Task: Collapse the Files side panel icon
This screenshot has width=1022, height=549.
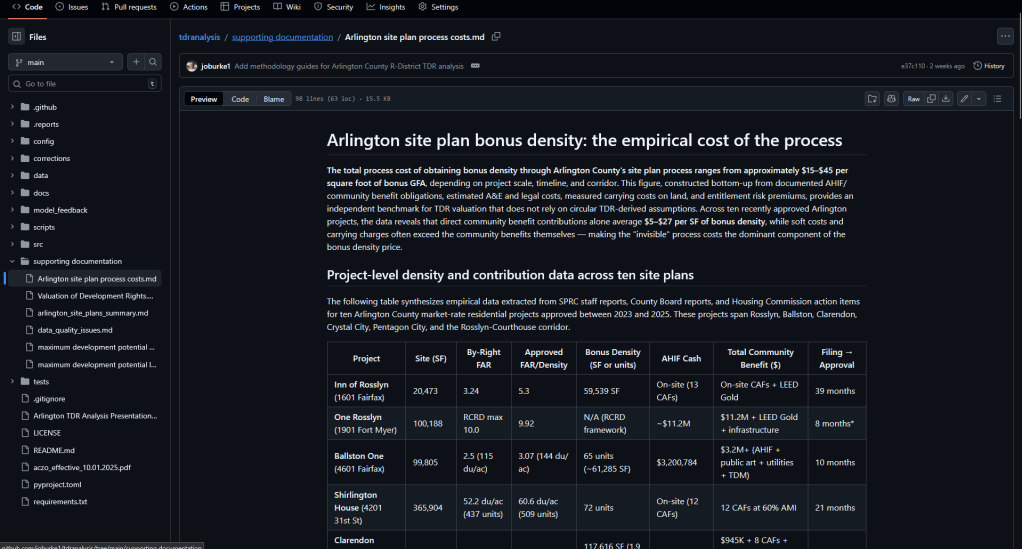Action: [x=16, y=37]
